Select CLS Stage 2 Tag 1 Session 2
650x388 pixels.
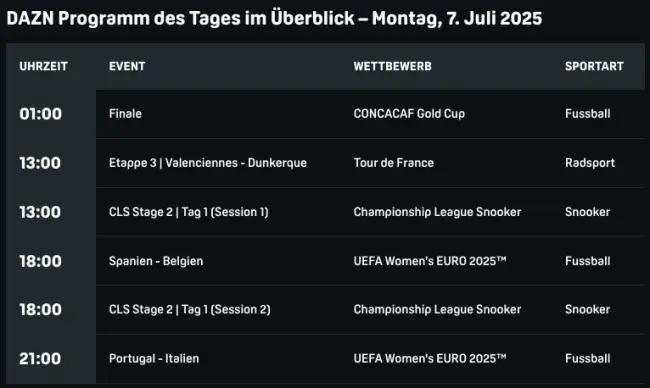(189, 310)
